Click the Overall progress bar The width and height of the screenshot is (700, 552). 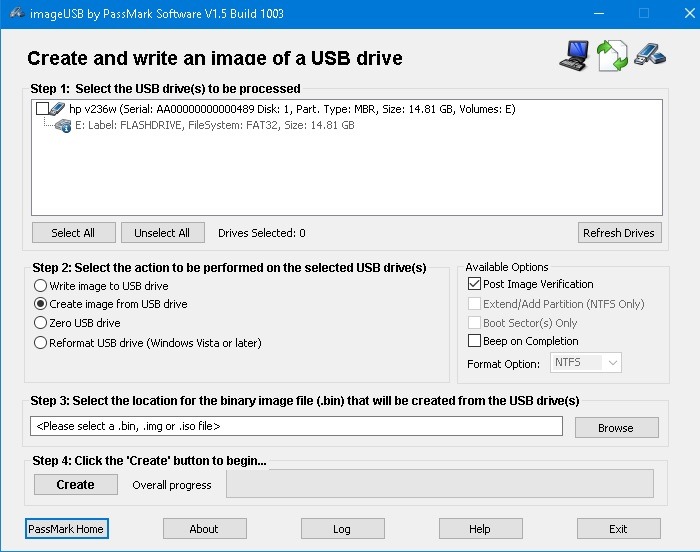440,483
